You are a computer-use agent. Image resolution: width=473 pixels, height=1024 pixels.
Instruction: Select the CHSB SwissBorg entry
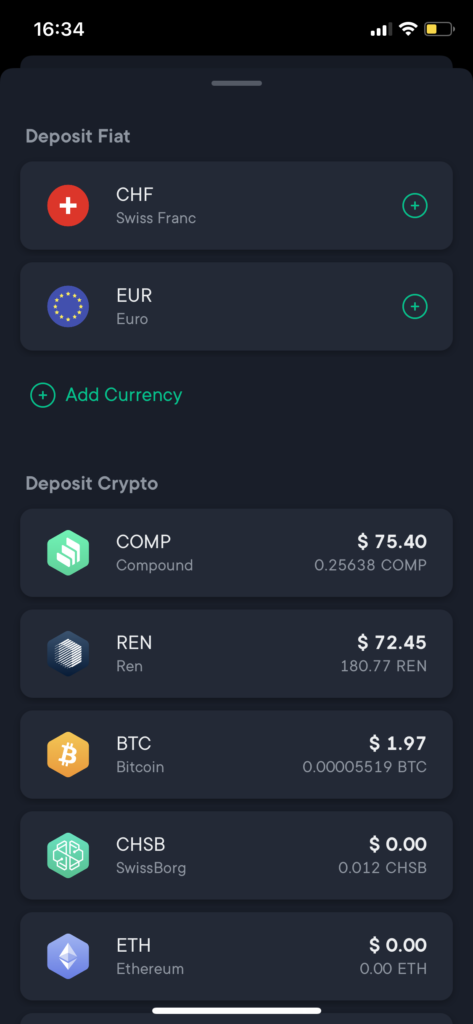tap(236, 856)
